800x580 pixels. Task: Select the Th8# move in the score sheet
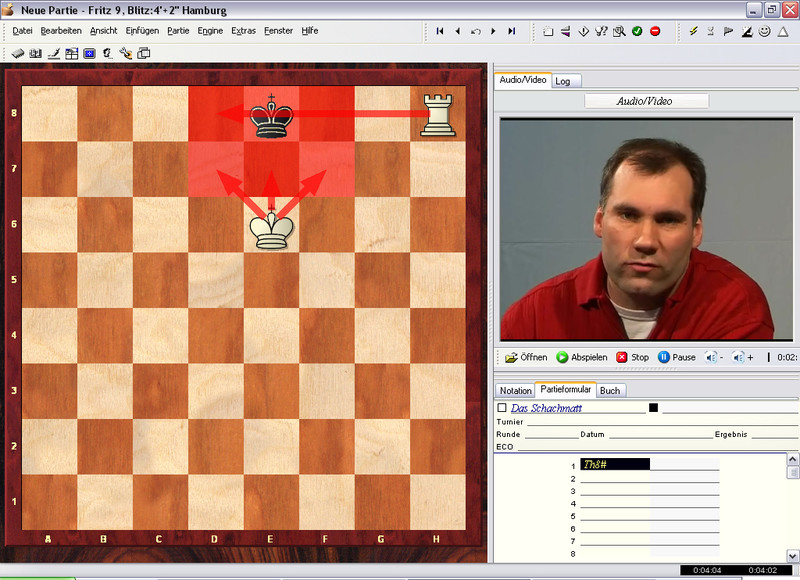point(614,464)
